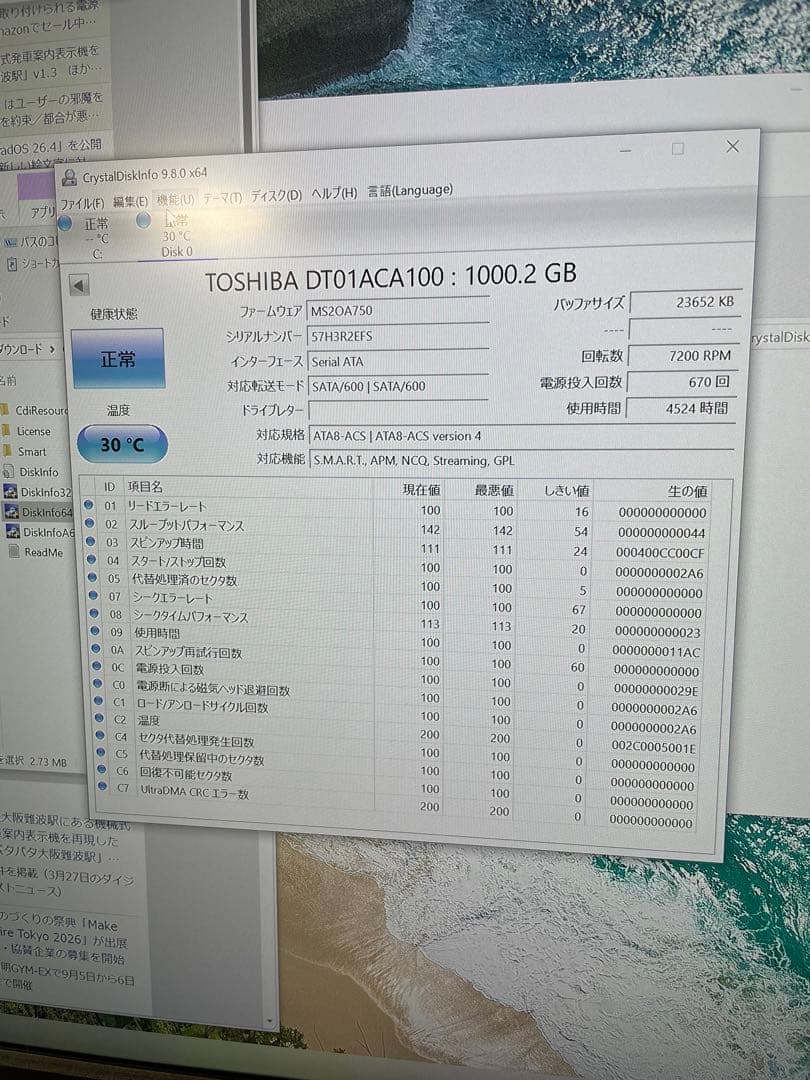Click status dot for C0 磁気ヘッド退避回数
The height and width of the screenshot is (1080, 810).
98,684
